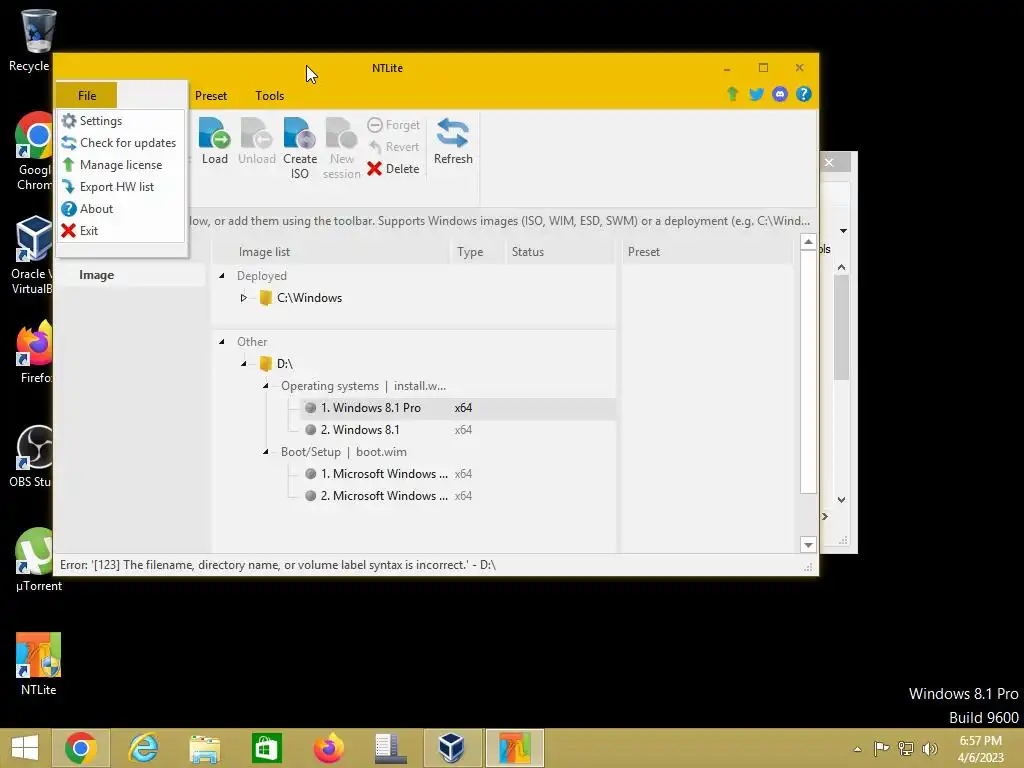Switch to the Preset ribbon tab
Screen dimensions: 1024x768
(211, 95)
